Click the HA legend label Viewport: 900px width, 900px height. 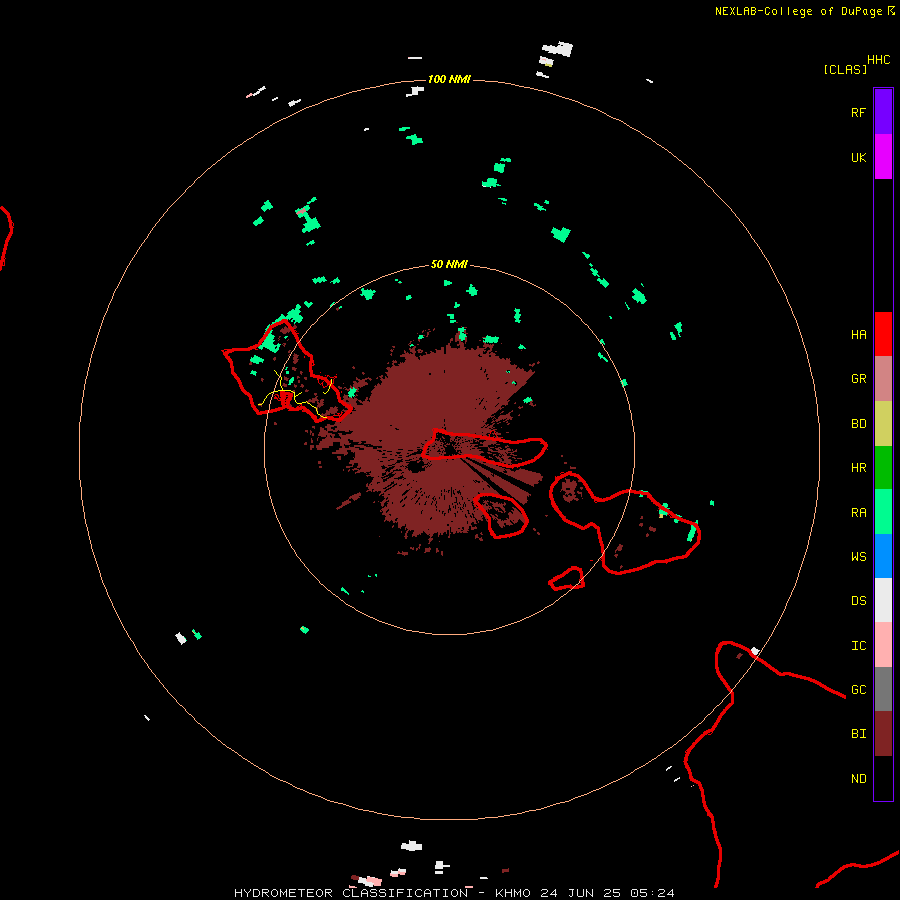pos(858,335)
